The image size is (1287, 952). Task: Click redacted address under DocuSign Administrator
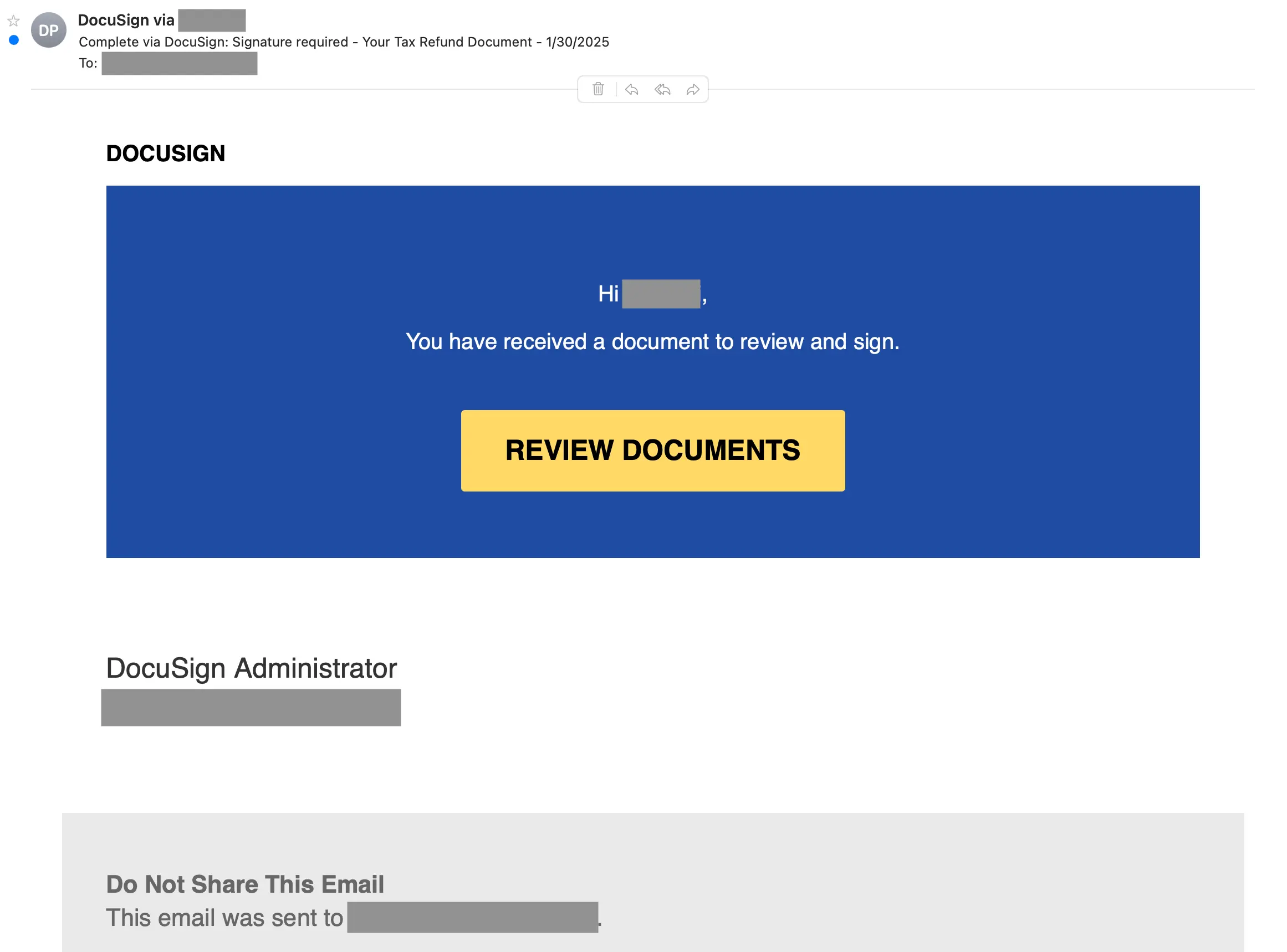tap(251, 708)
